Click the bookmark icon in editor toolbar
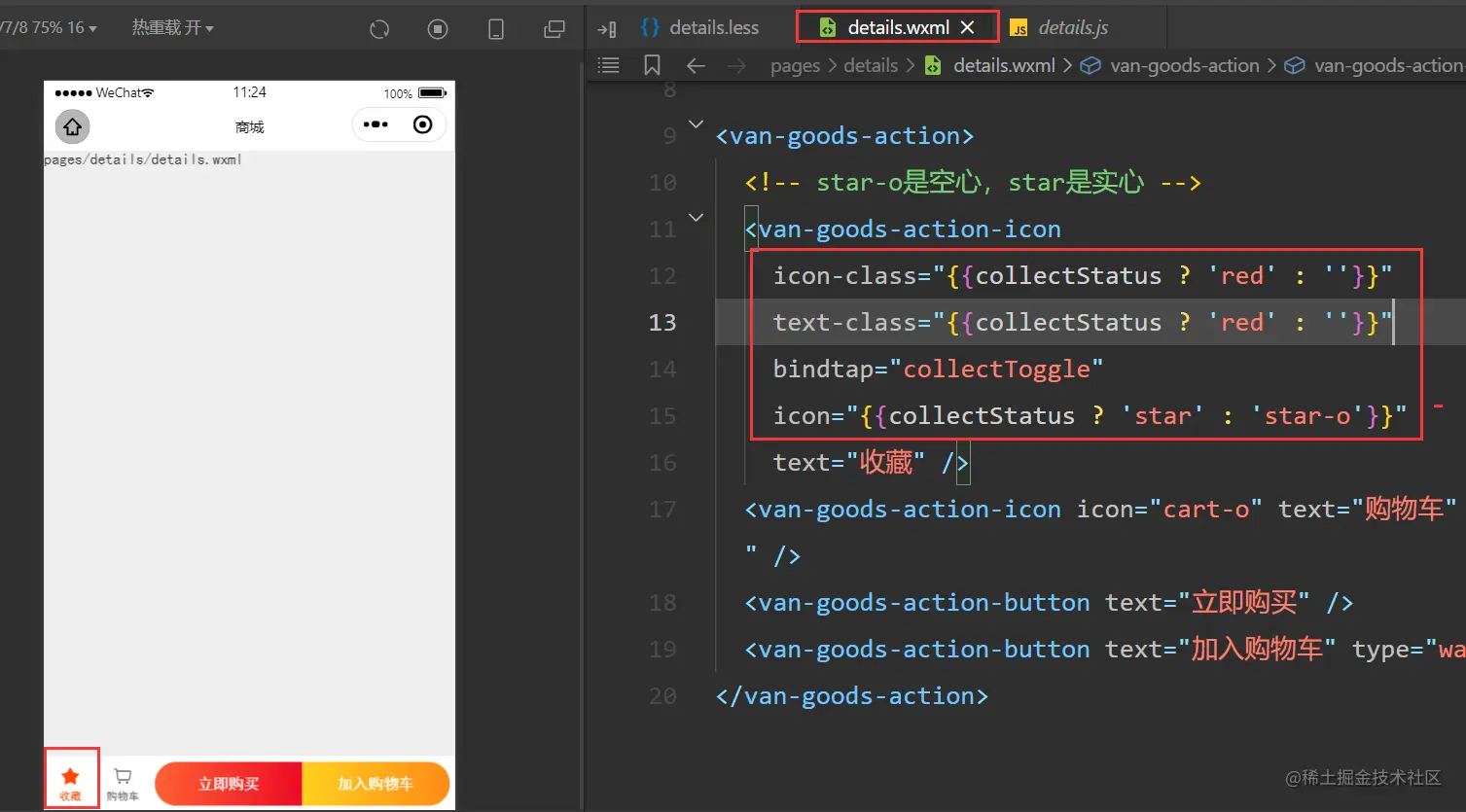 pyautogui.click(x=652, y=65)
